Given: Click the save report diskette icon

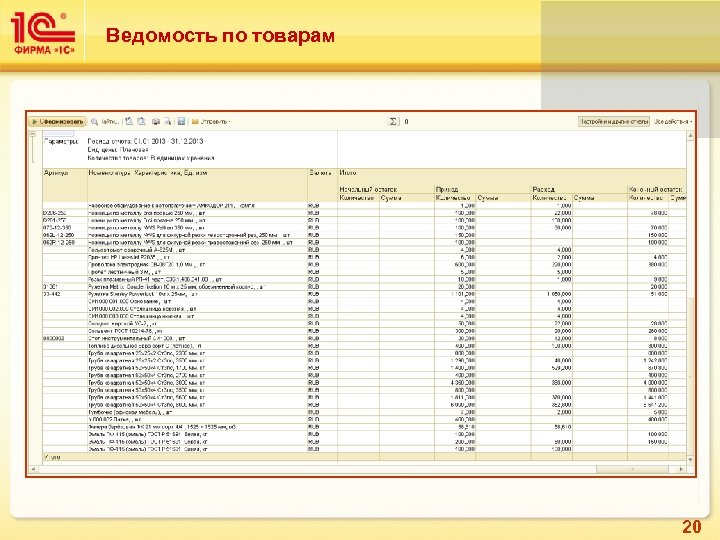Looking at the screenshot, I should pos(181,122).
